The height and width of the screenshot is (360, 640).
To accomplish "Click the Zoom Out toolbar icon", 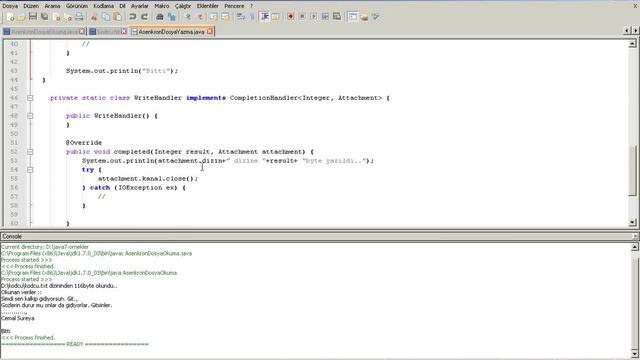I will [200, 17].
